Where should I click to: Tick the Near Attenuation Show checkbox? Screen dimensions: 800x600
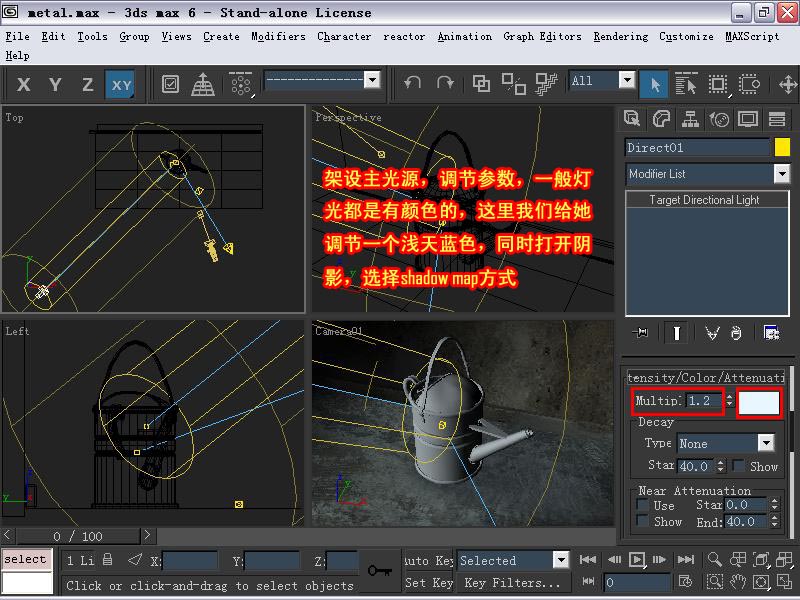tap(643, 522)
